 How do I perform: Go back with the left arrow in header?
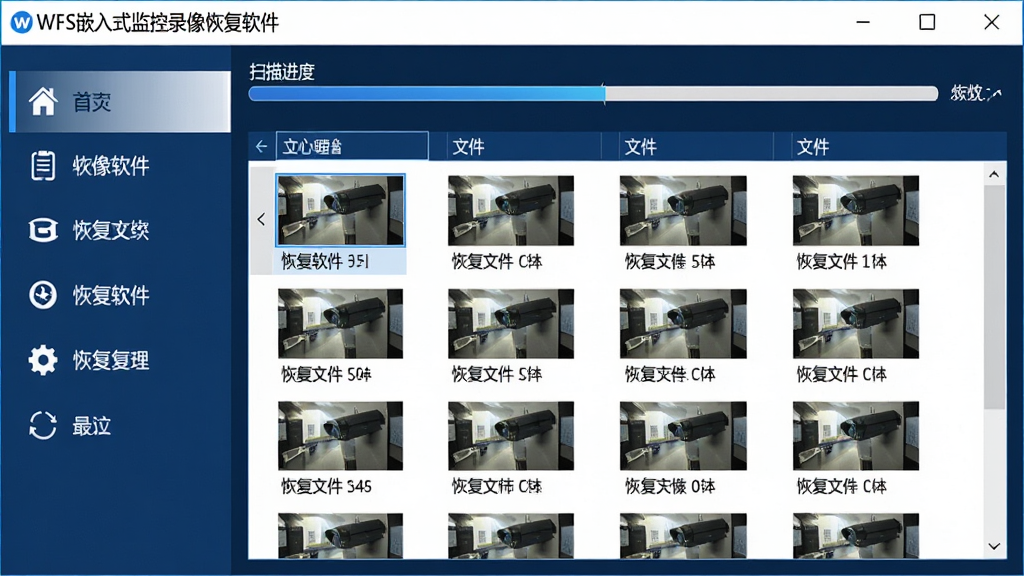[261, 146]
